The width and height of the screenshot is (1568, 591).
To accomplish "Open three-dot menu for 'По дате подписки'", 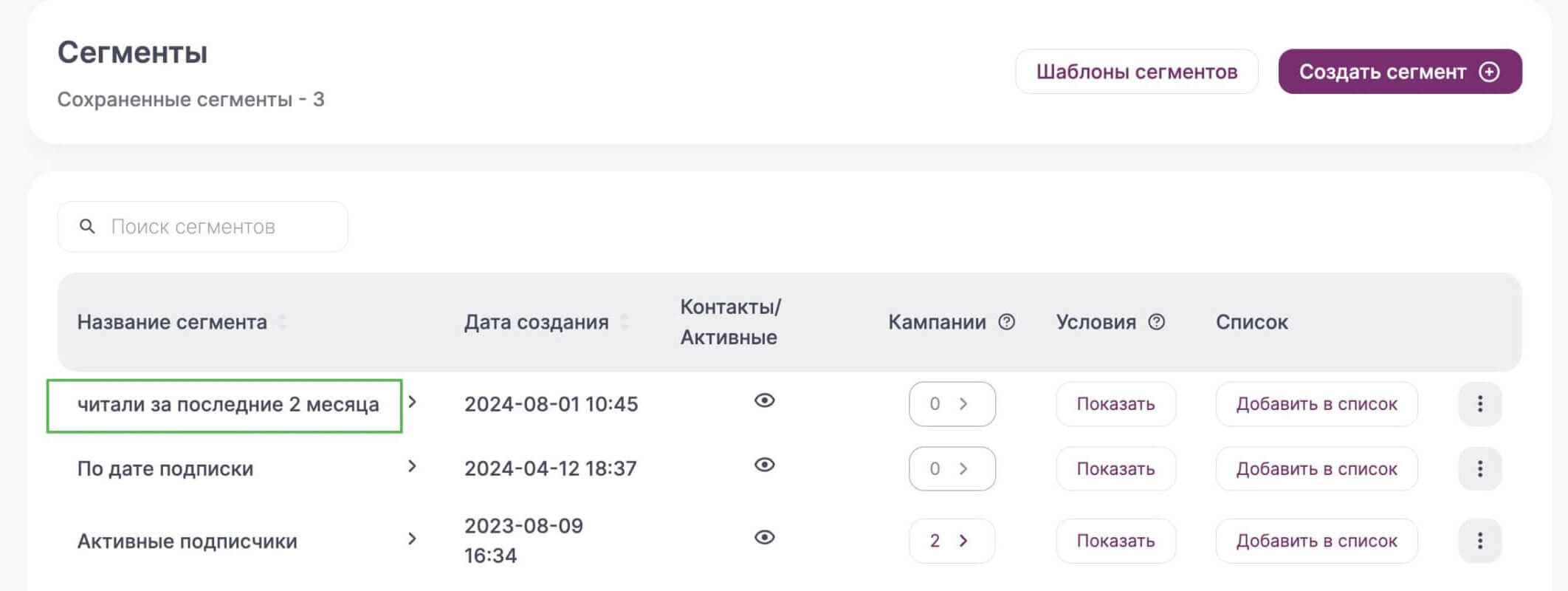I will [x=1479, y=468].
